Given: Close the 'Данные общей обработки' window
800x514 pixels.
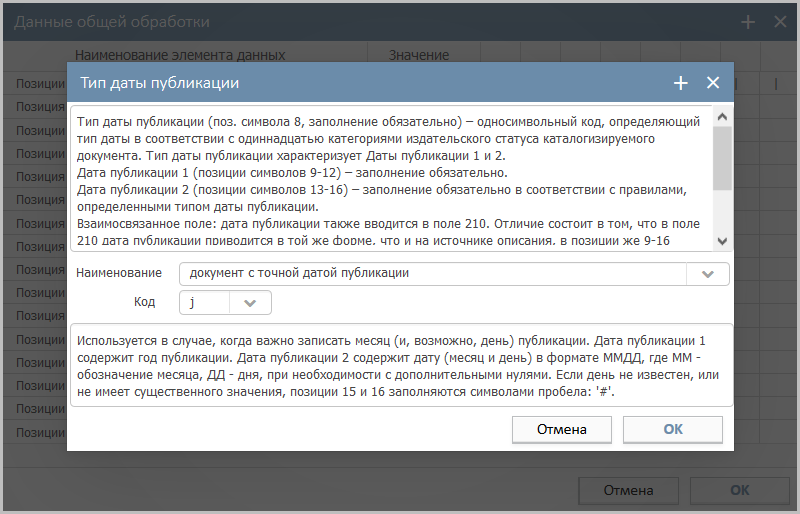Looking at the screenshot, I should (x=780, y=21).
